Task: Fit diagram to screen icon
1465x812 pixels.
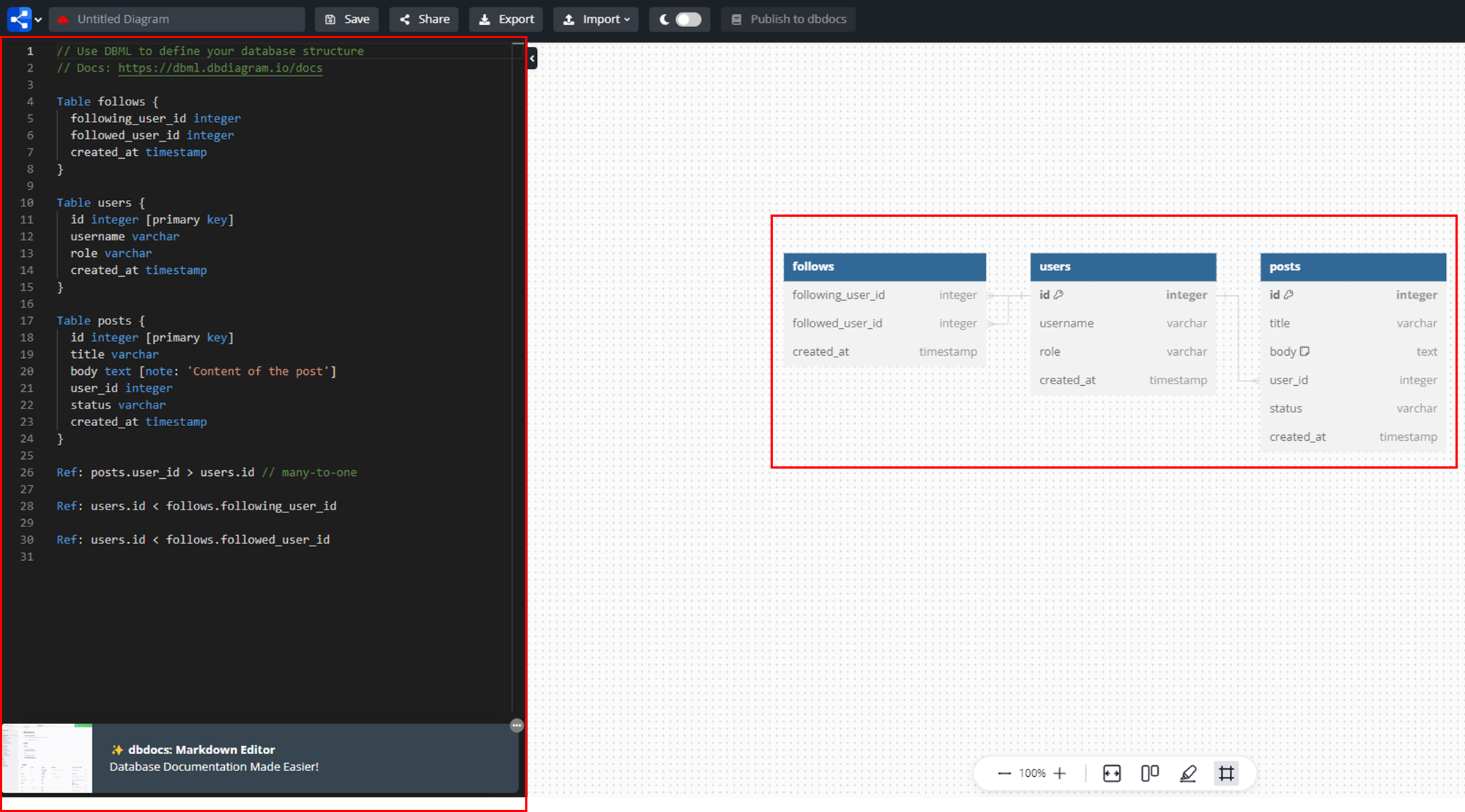Action: click(1111, 773)
